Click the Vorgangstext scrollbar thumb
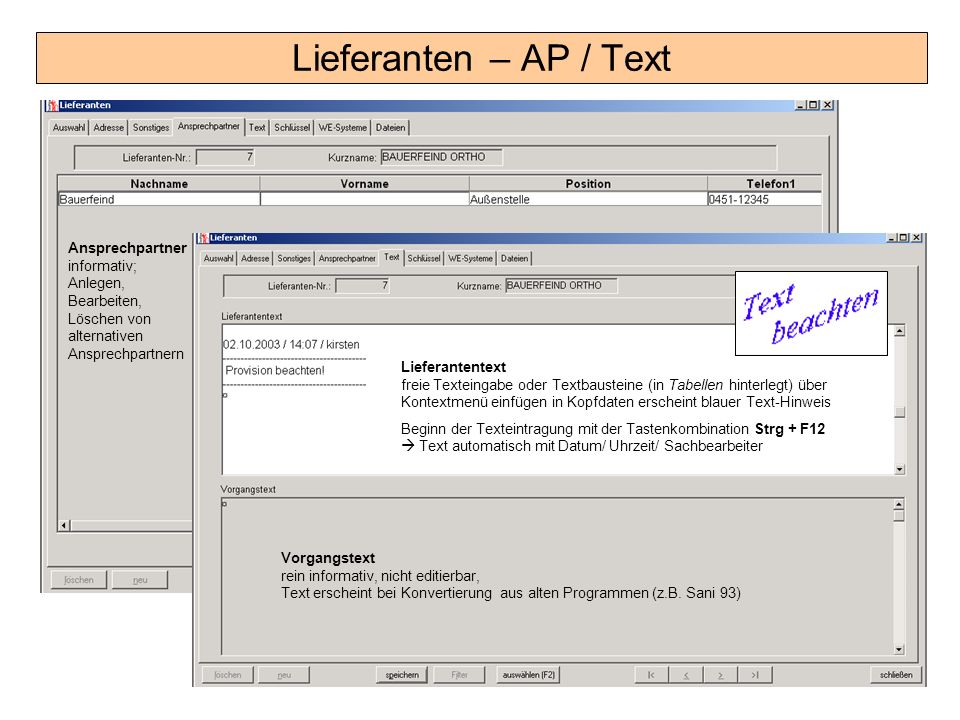This screenshot has width=960, height=720. [899, 516]
